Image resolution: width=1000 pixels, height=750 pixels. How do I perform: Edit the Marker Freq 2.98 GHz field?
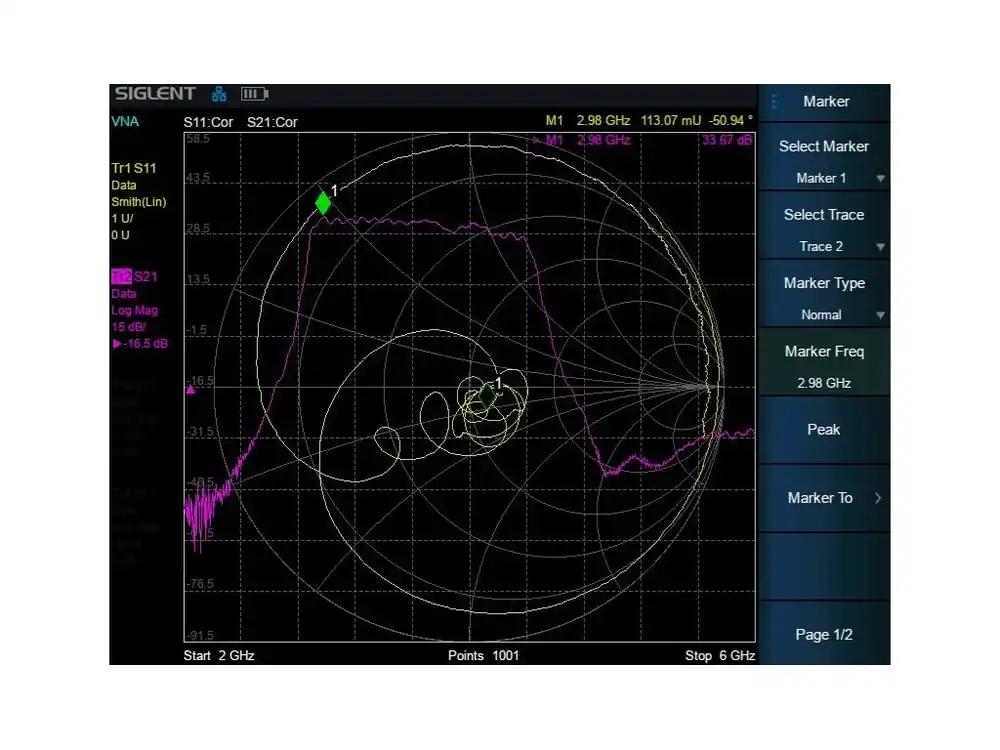click(x=824, y=366)
